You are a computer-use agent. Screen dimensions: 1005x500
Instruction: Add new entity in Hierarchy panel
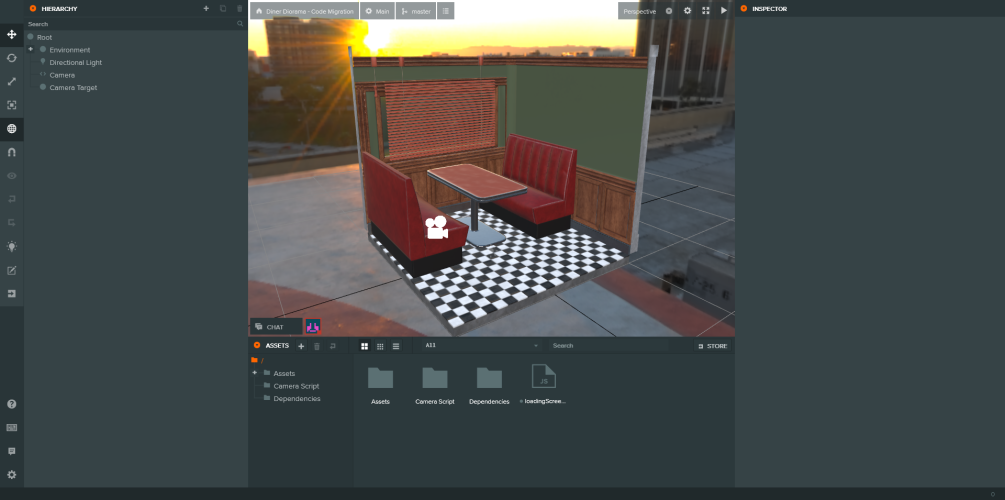point(206,8)
